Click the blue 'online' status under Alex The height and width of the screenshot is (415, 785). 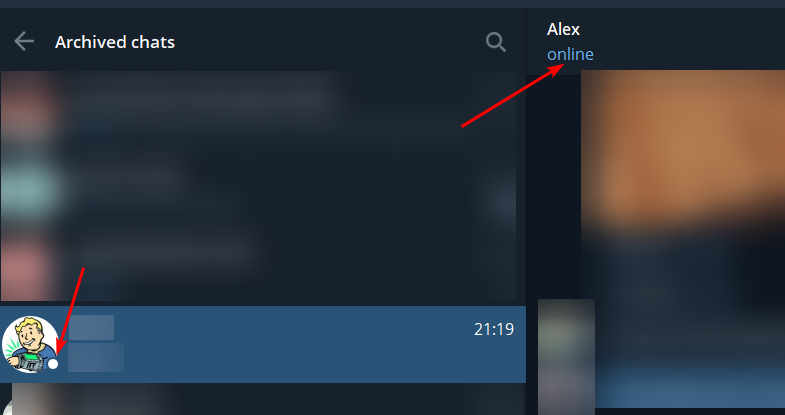coord(570,54)
